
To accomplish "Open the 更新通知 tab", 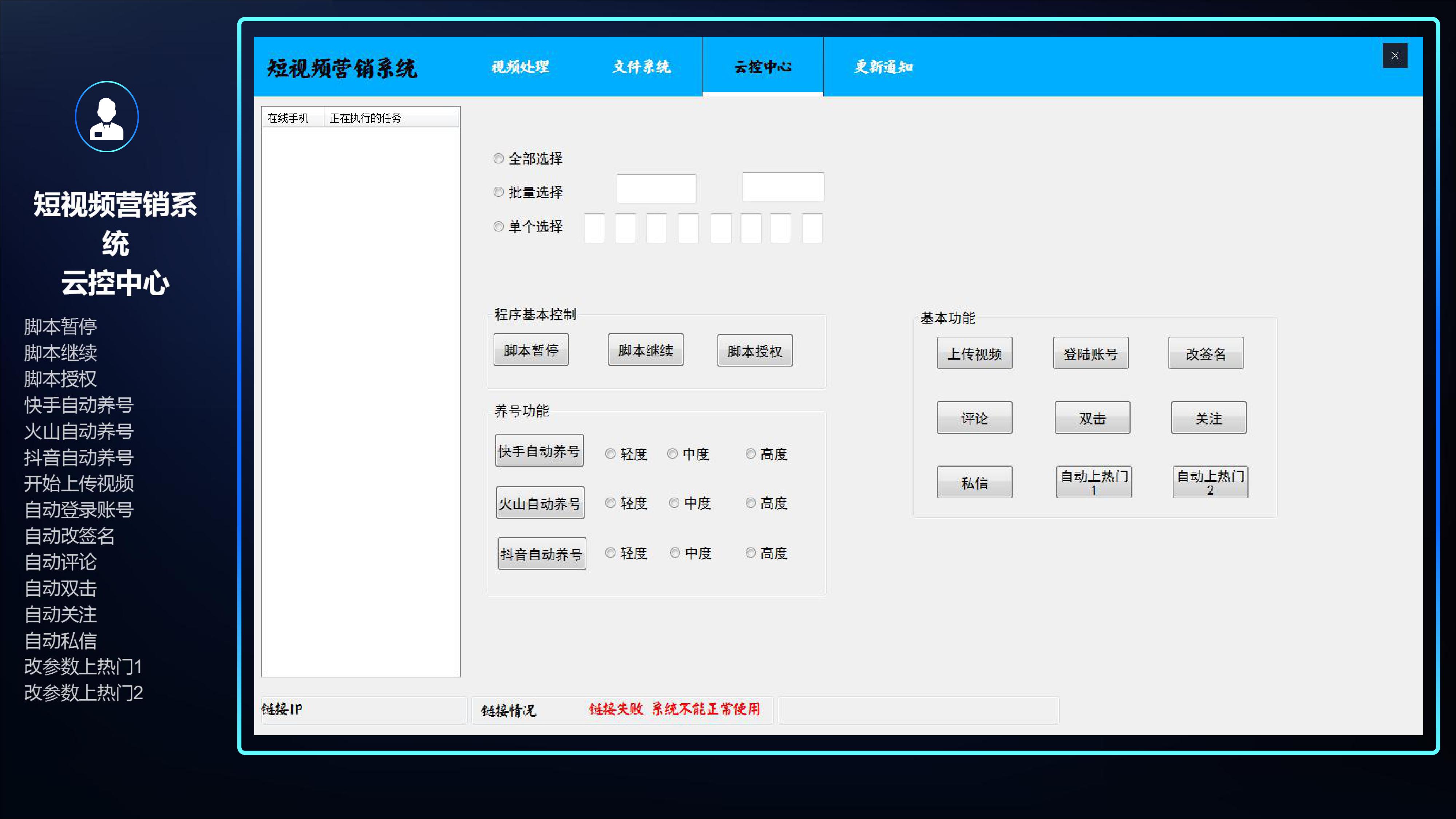I will coord(883,67).
